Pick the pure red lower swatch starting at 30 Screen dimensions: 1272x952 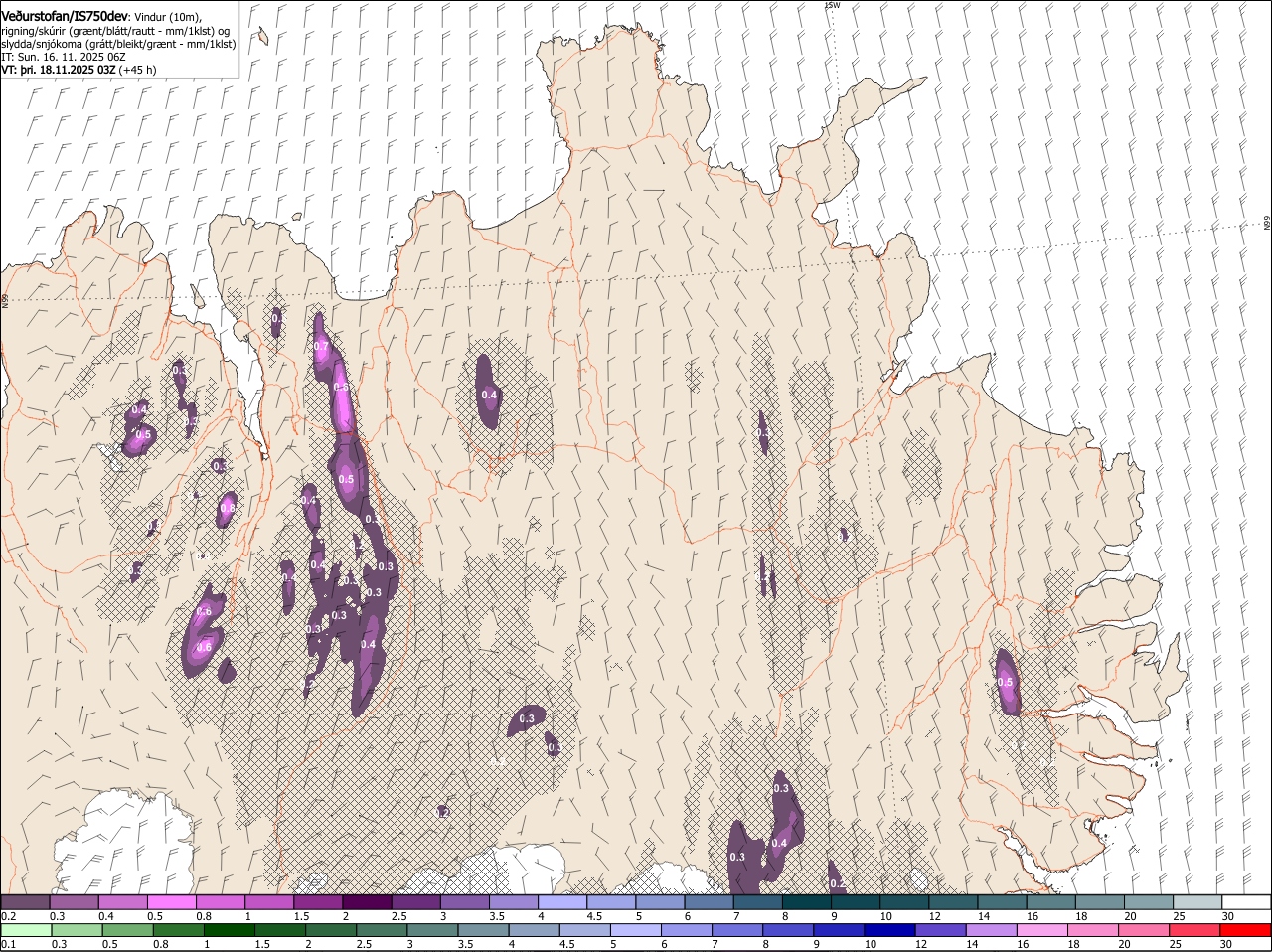(x=1245, y=930)
